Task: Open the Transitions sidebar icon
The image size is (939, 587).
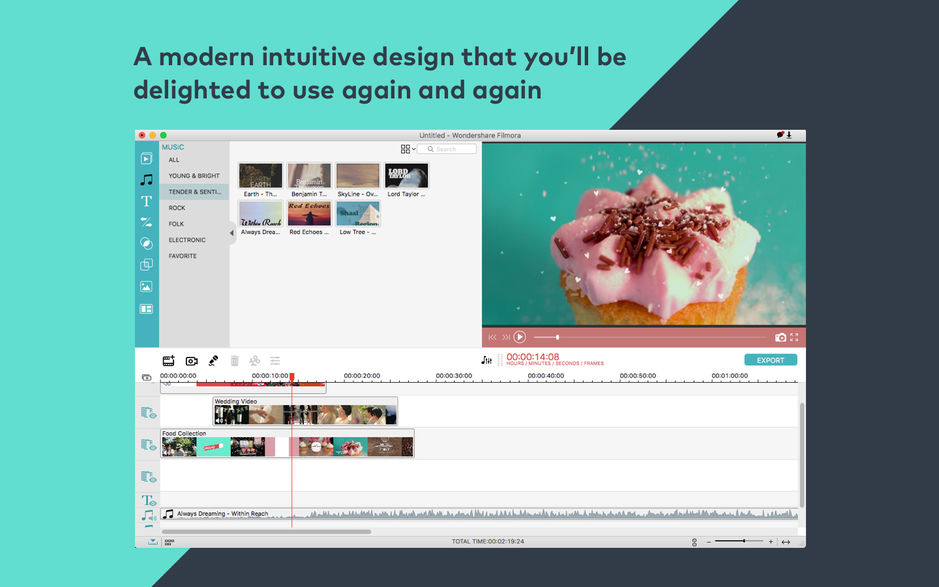Action: (x=146, y=222)
